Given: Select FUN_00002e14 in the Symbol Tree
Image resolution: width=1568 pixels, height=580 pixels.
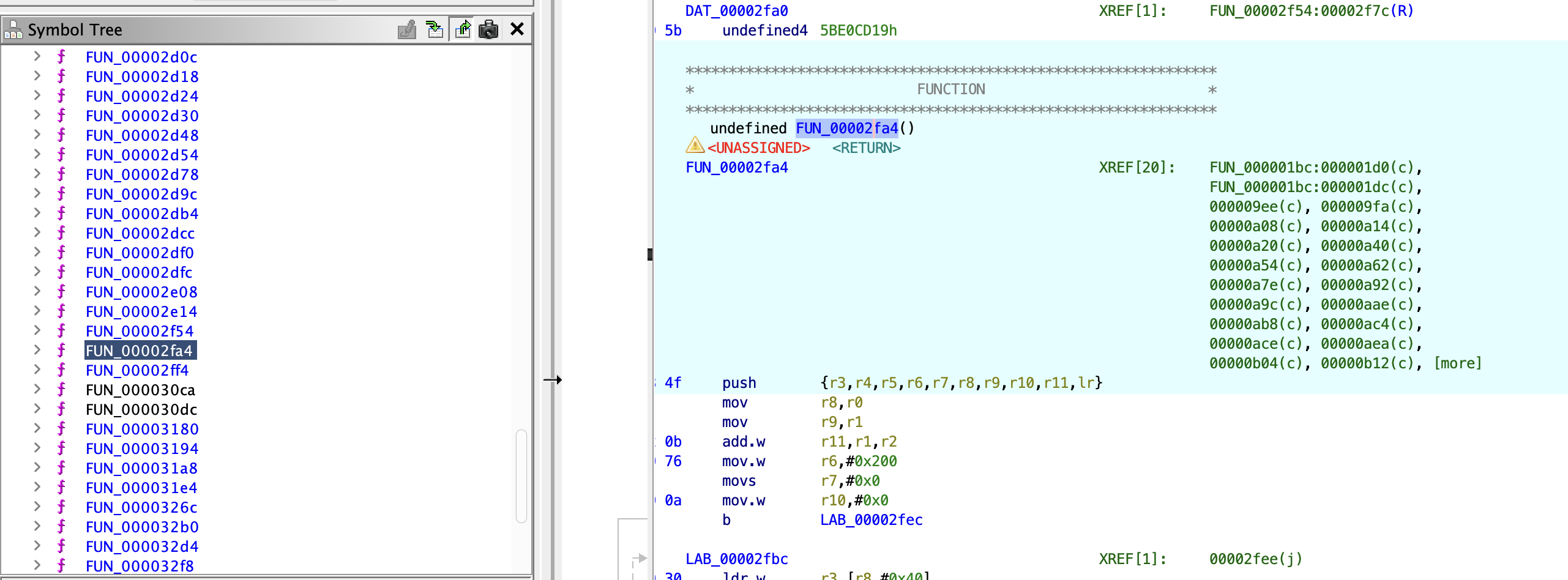Looking at the screenshot, I should (x=141, y=311).
